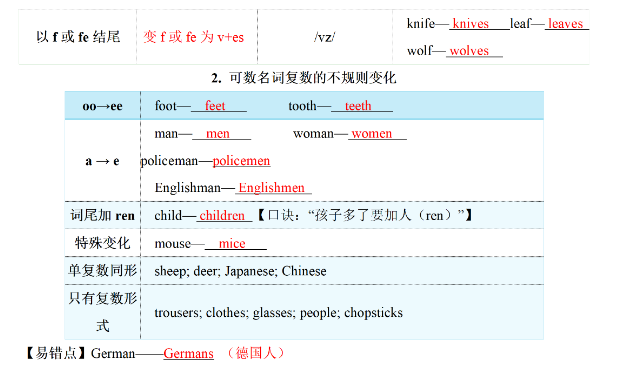
Task: Click the cell '以 f 或 fe 结尾'
Action: [x=78, y=37]
